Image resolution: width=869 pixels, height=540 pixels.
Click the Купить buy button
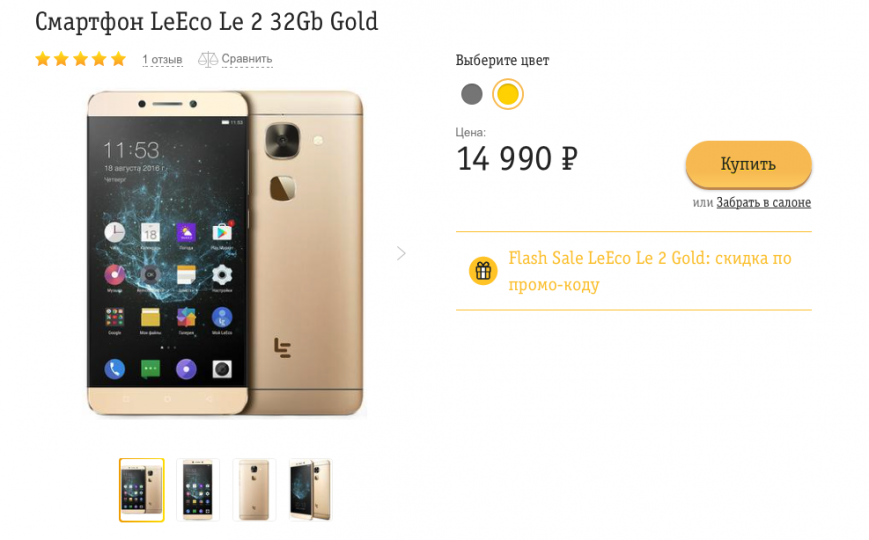748,164
